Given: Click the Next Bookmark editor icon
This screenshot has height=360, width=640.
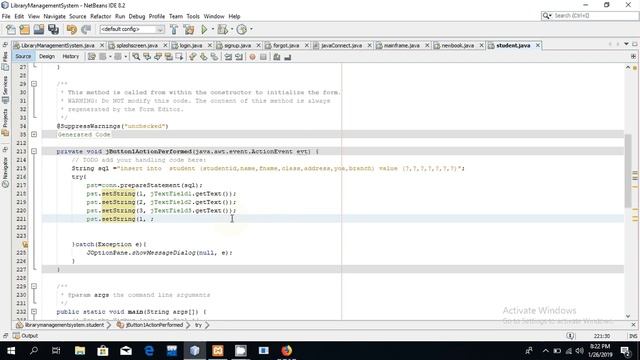Looking at the screenshot, I should [x=203, y=57].
